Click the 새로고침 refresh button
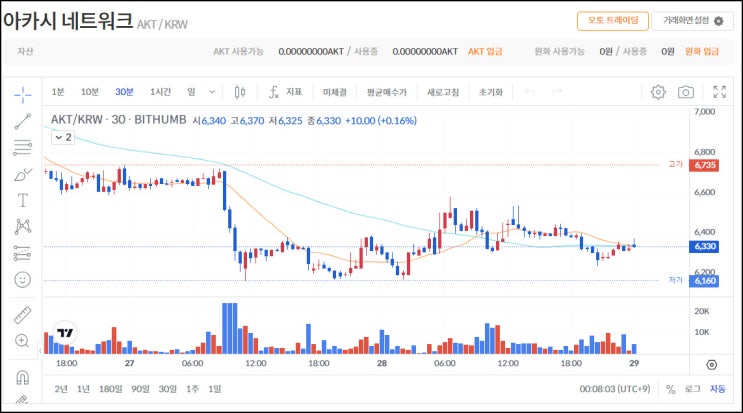 pyautogui.click(x=443, y=92)
